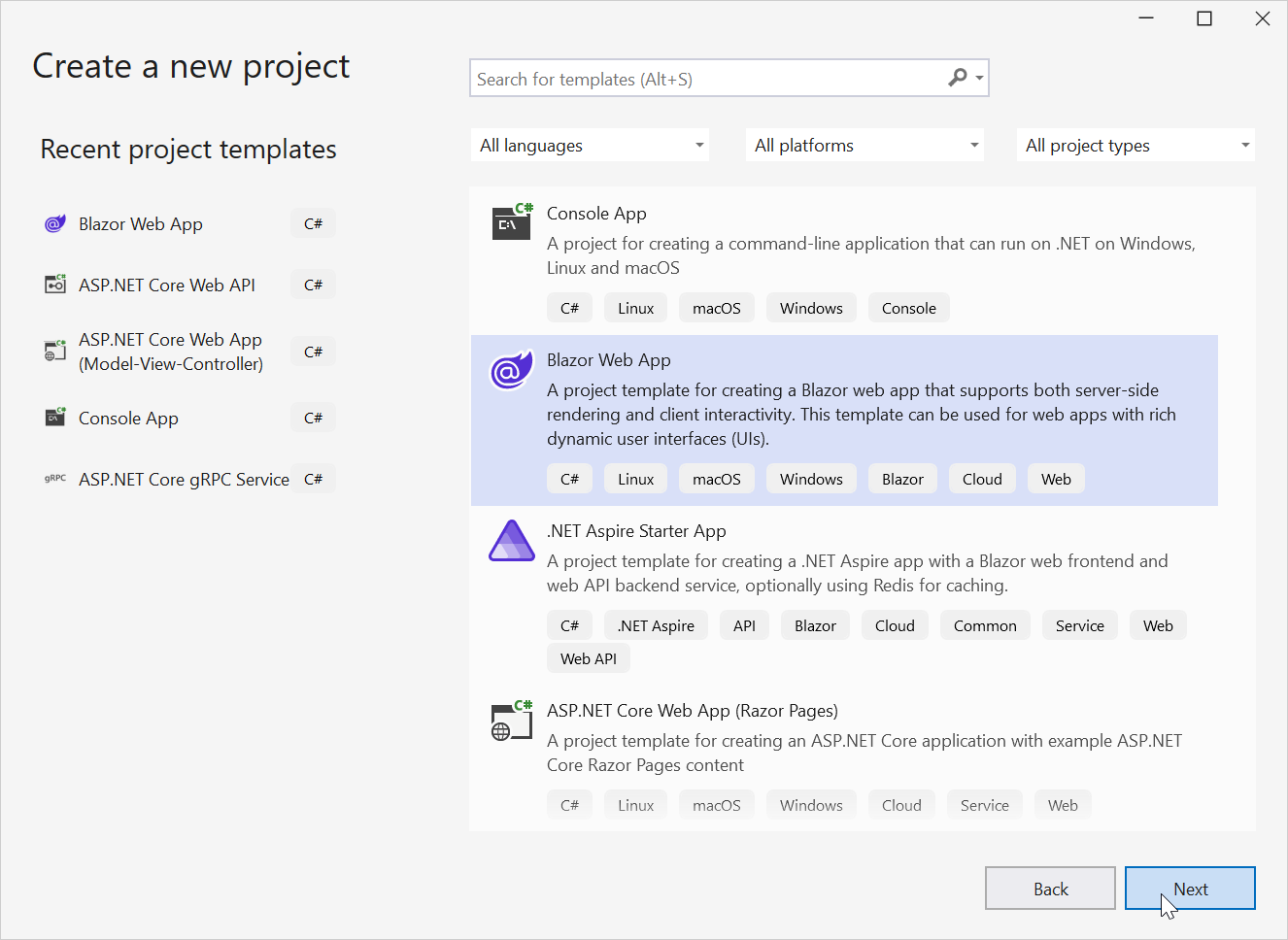Viewport: 1288px width, 940px height.
Task: Select the Console App template title
Action: click(596, 214)
